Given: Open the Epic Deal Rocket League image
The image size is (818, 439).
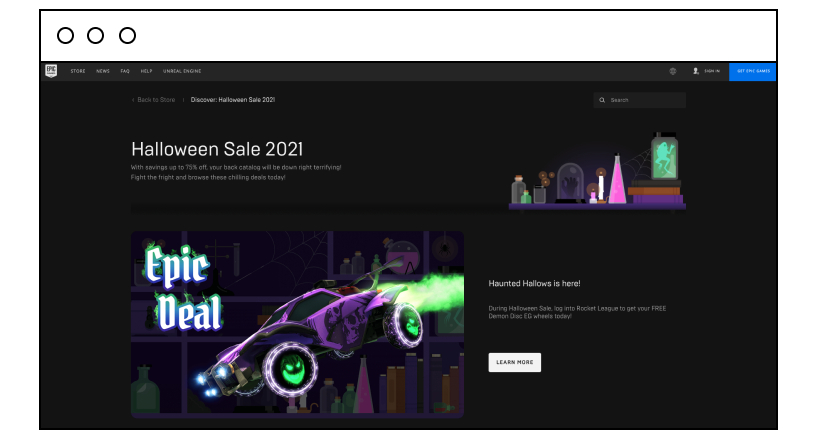Looking at the screenshot, I should pos(297,324).
